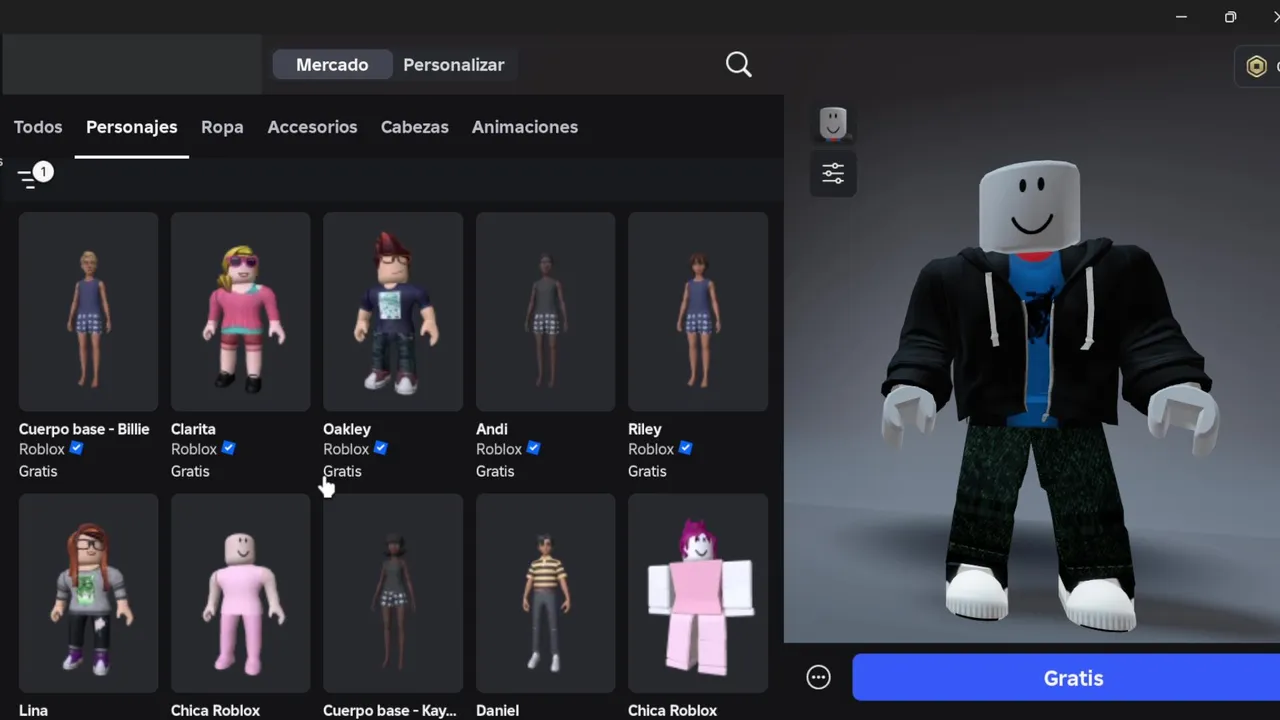
Task: Open Cuerpo base - Kay... character thumbnail
Action: [393, 593]
